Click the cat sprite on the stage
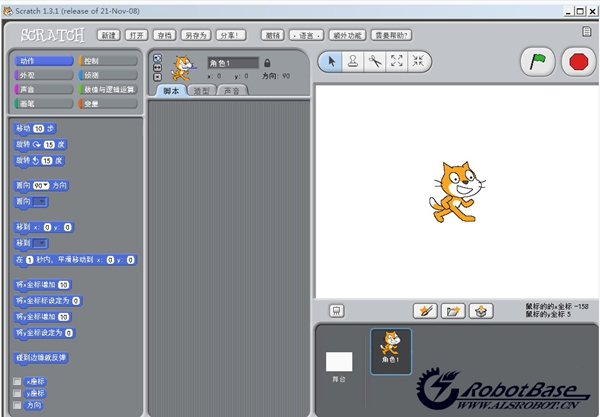The width and height of the screenshot is (600, 417). [x=456, y=192]
